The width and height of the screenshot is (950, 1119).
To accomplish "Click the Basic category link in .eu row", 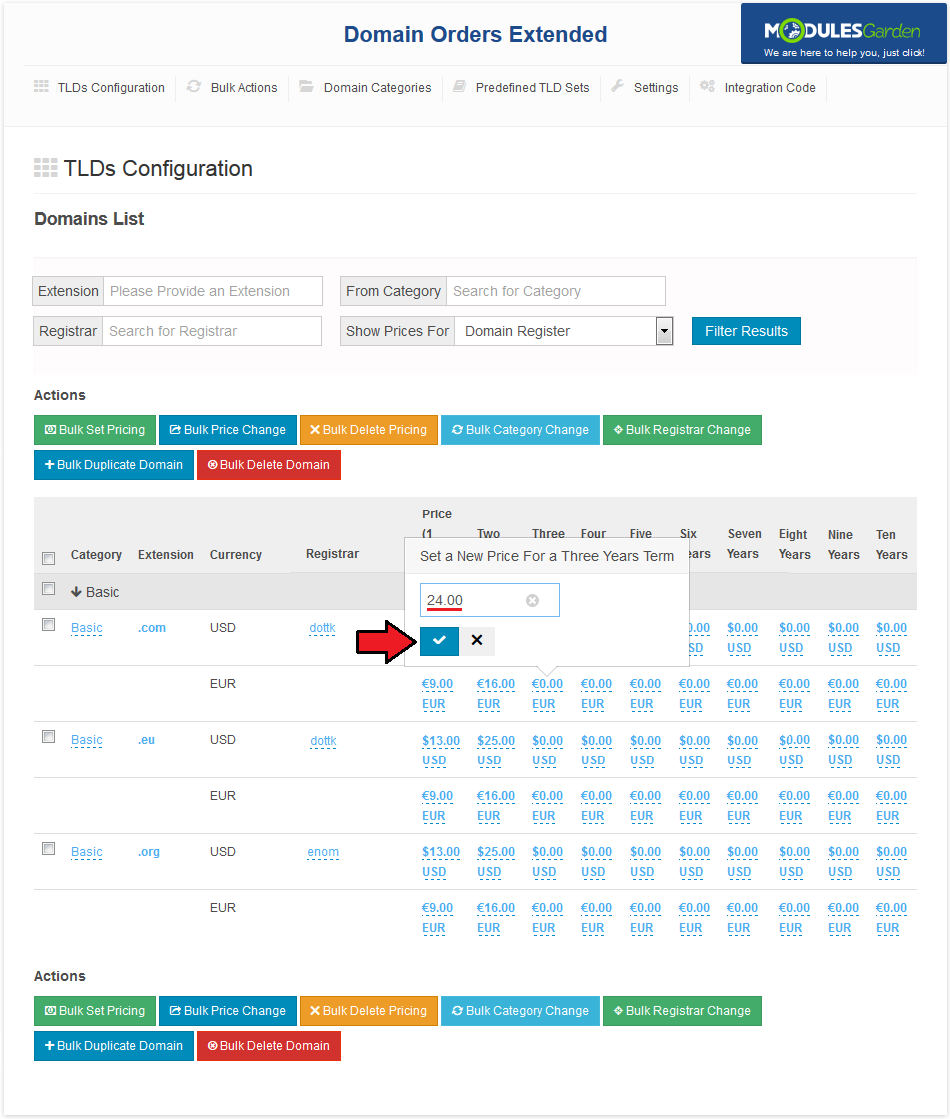I will (86, 740).
